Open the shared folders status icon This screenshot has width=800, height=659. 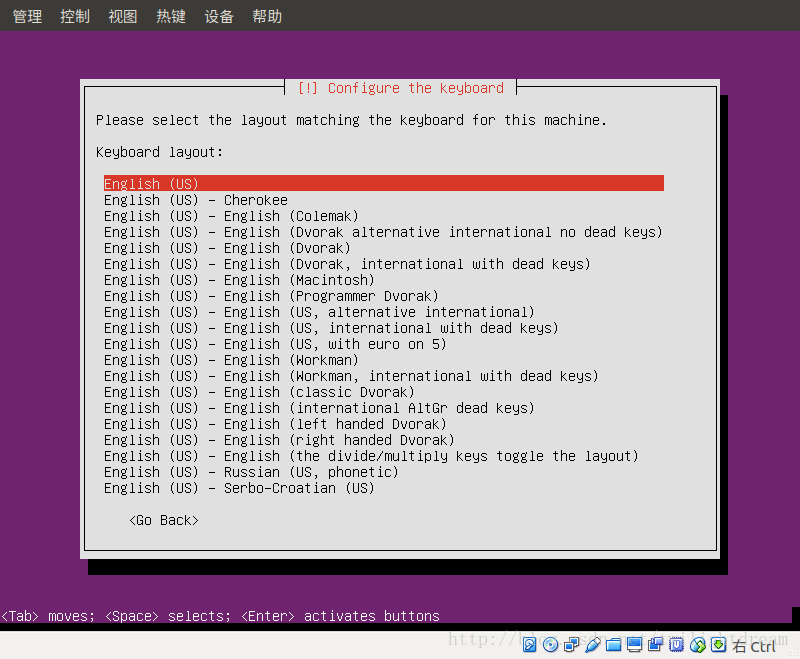(614, 645)
